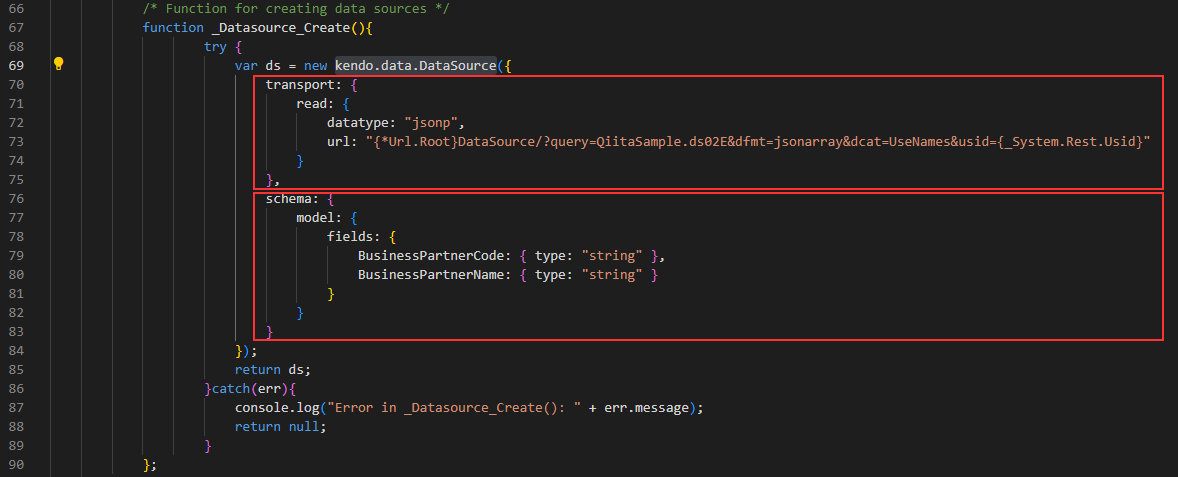Click "return ds;" on line 85
Screen dimensions: 1178x477
coord(273,370)
